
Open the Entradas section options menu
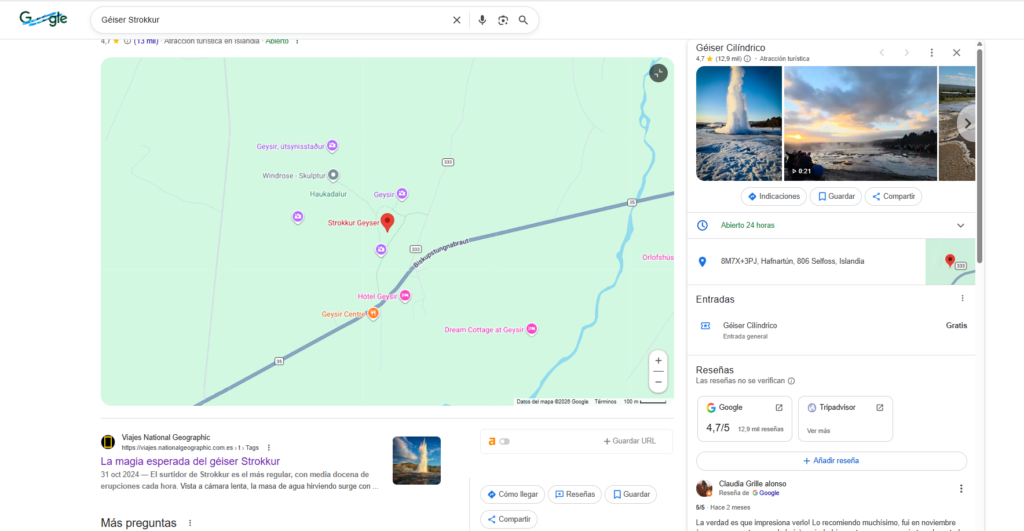tap(962, 298)
